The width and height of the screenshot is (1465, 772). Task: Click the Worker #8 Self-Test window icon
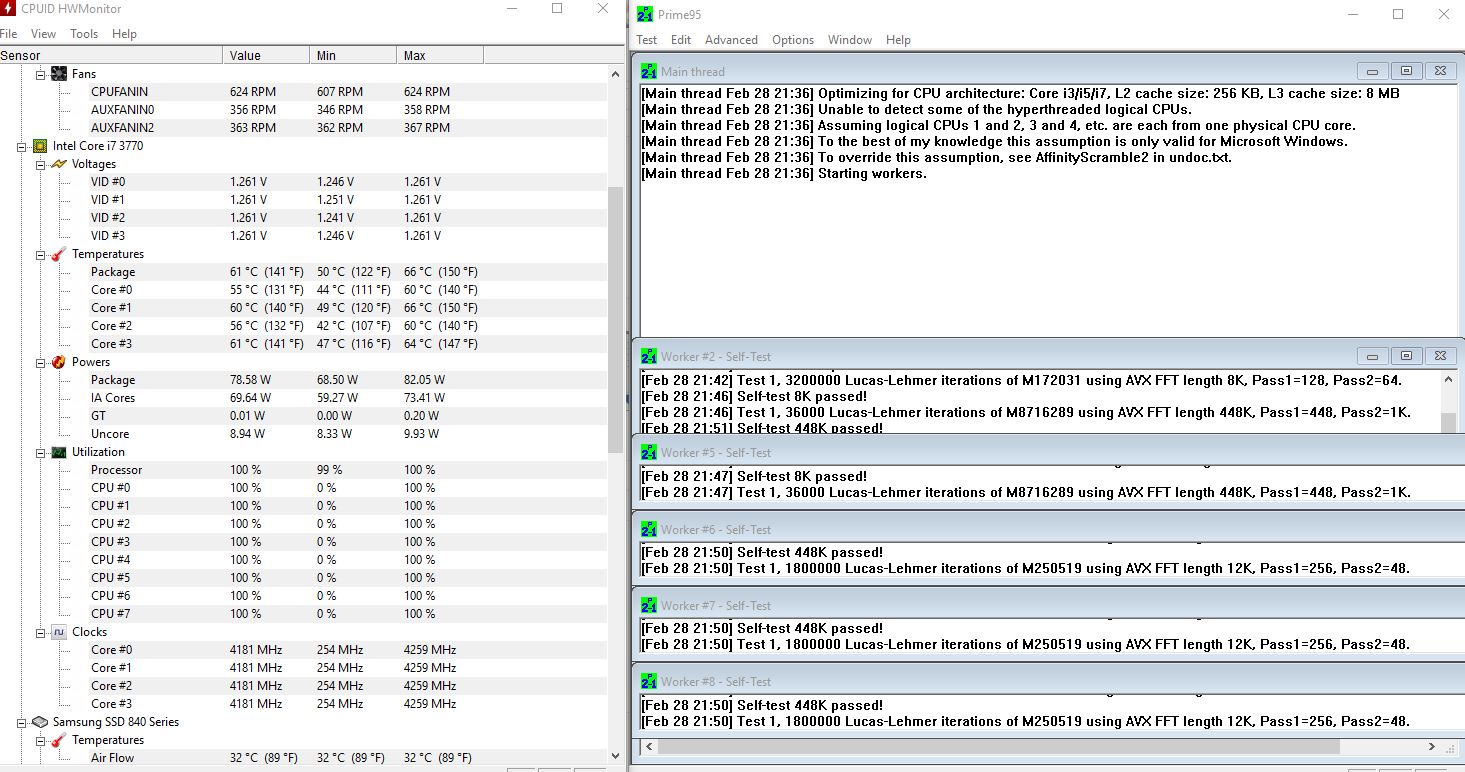648,681
